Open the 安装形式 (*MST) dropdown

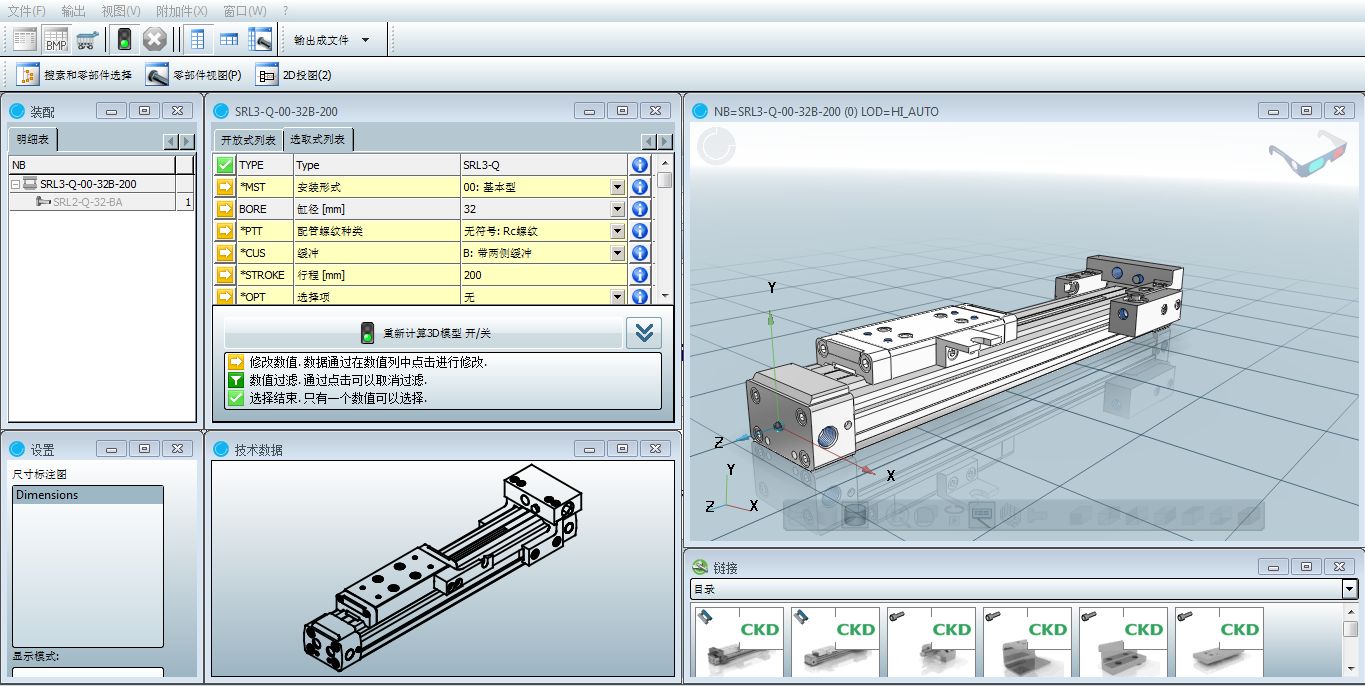click(617, 187)
